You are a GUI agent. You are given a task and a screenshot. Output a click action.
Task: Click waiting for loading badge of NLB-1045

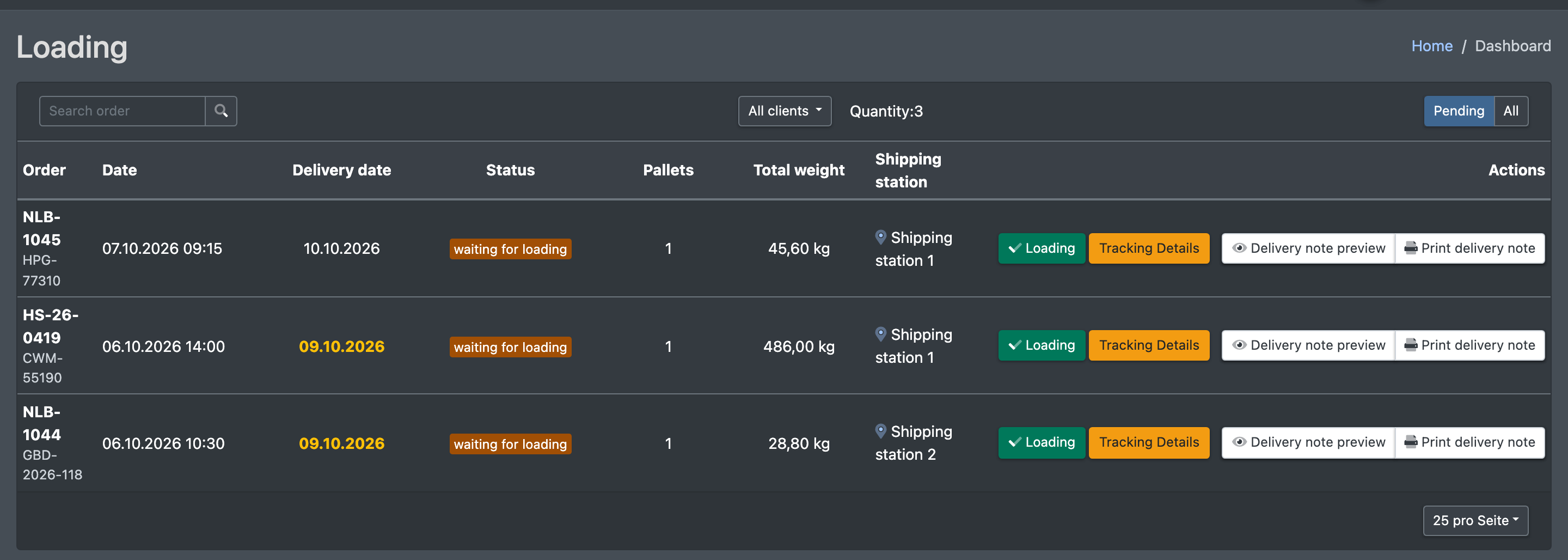510,248
